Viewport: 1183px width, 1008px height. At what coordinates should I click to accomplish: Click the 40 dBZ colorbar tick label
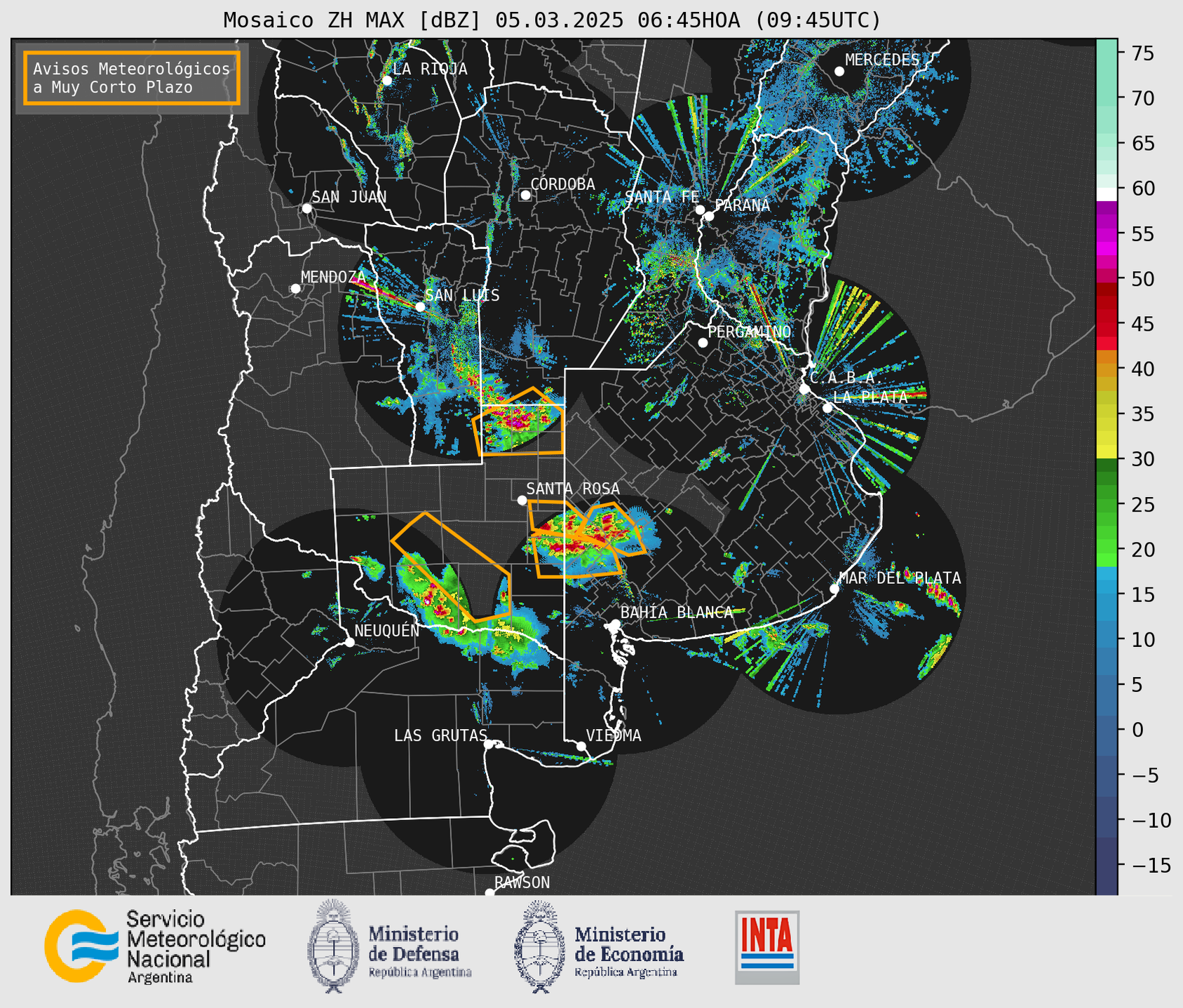(1142, 369)
